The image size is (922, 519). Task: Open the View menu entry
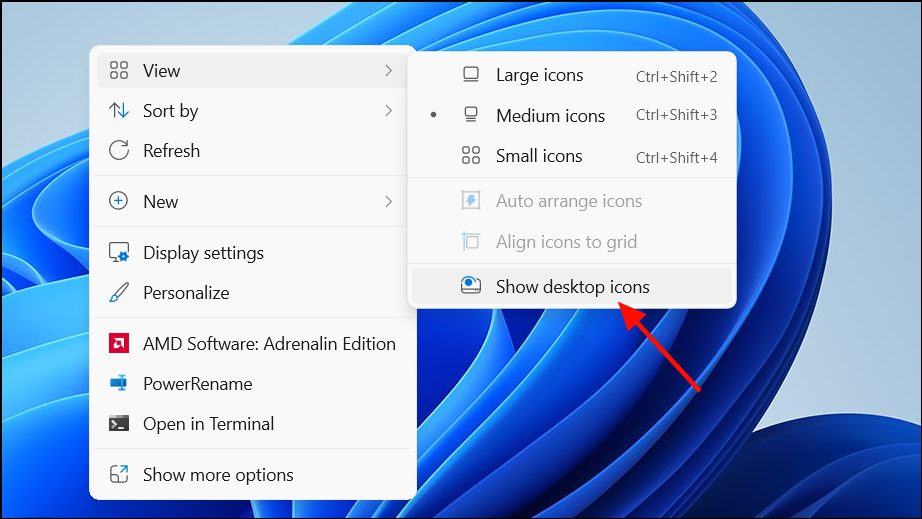[252, 71]
